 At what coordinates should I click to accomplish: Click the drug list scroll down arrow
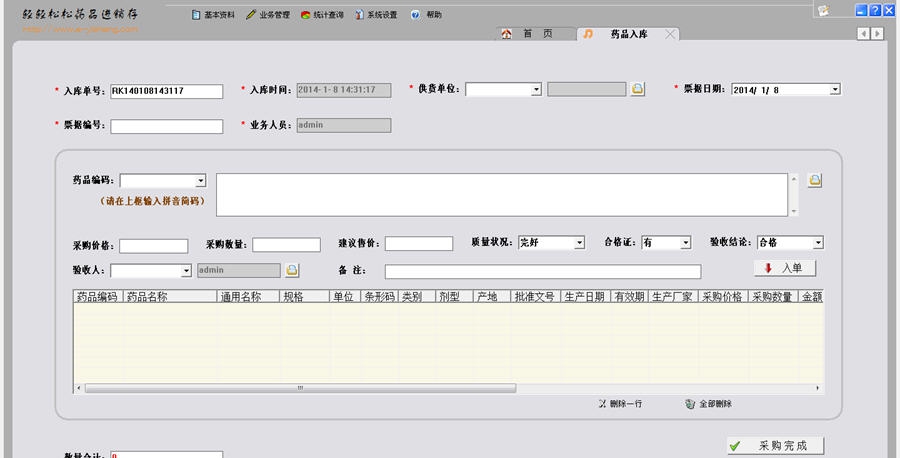tap(794, 211)
